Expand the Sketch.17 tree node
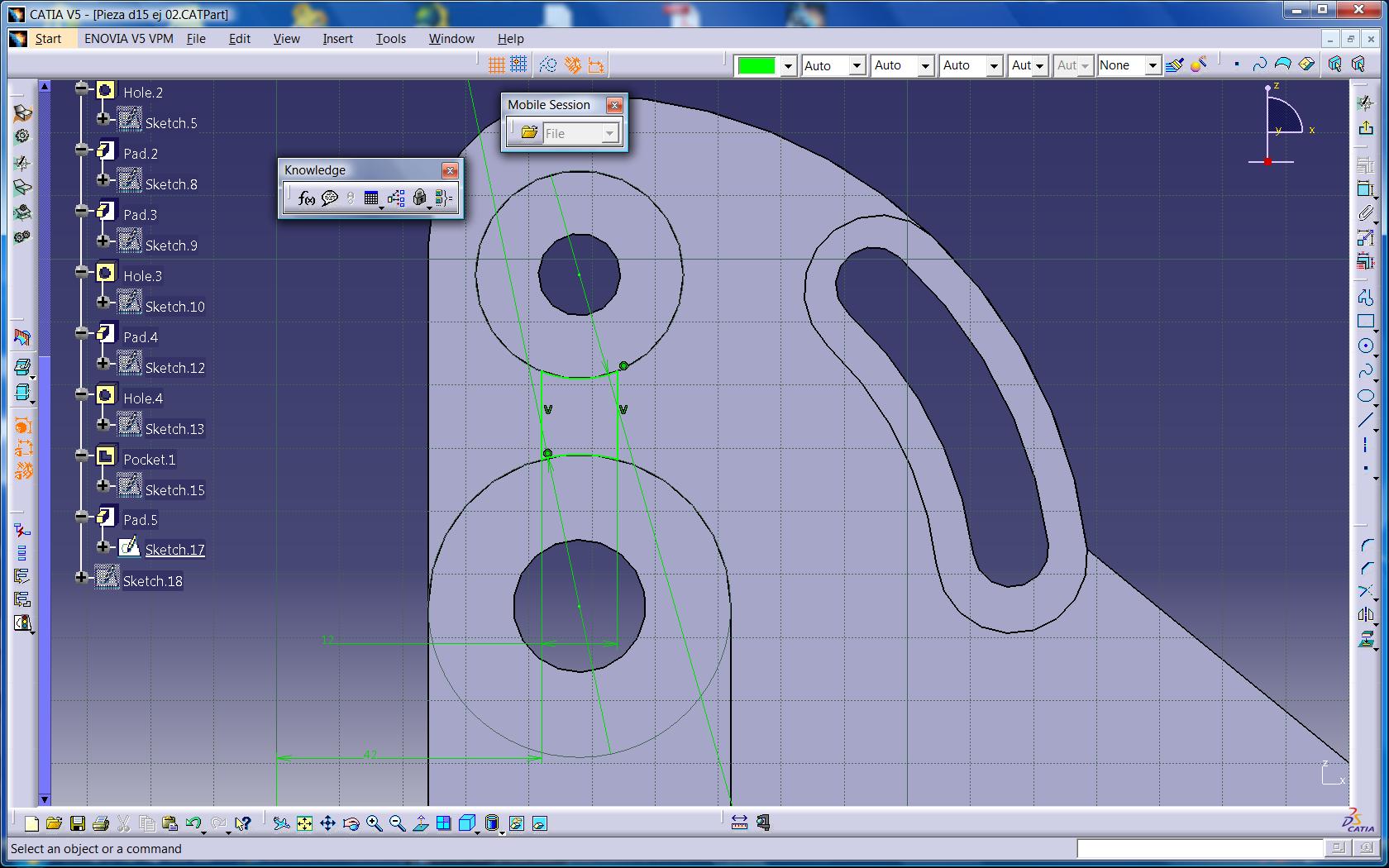 coord(103,546)
